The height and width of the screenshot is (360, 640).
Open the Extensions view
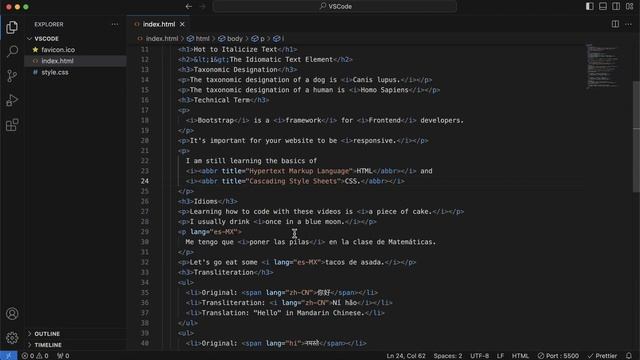tap(12, 125)
